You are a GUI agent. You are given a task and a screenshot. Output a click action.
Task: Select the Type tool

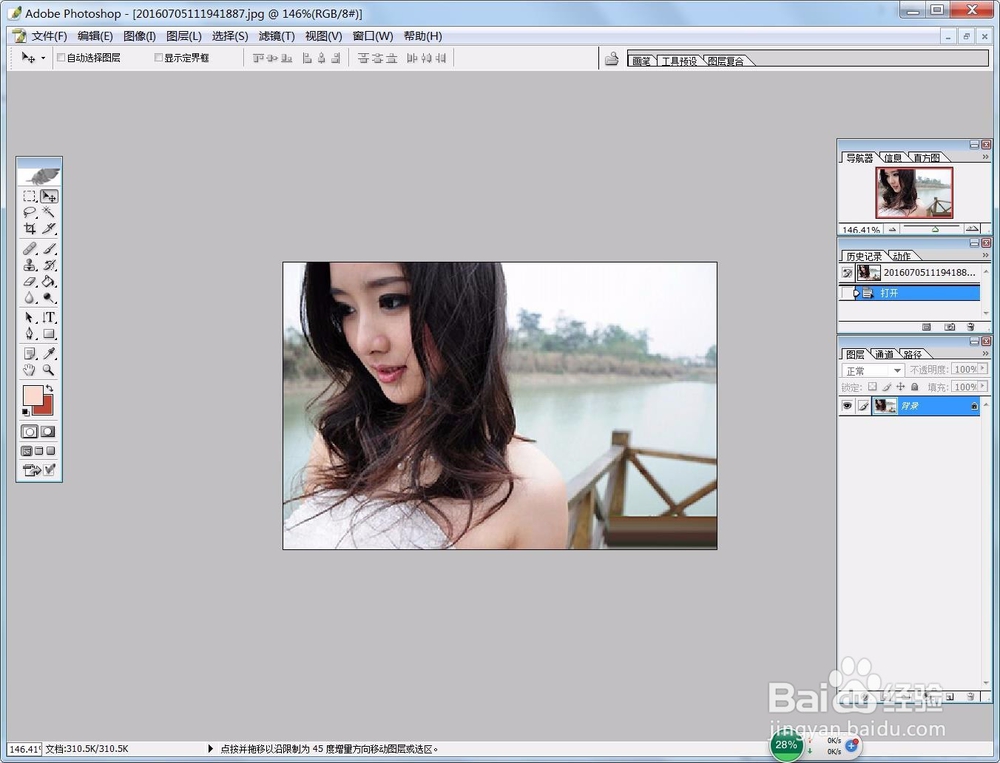pos(49,317)
